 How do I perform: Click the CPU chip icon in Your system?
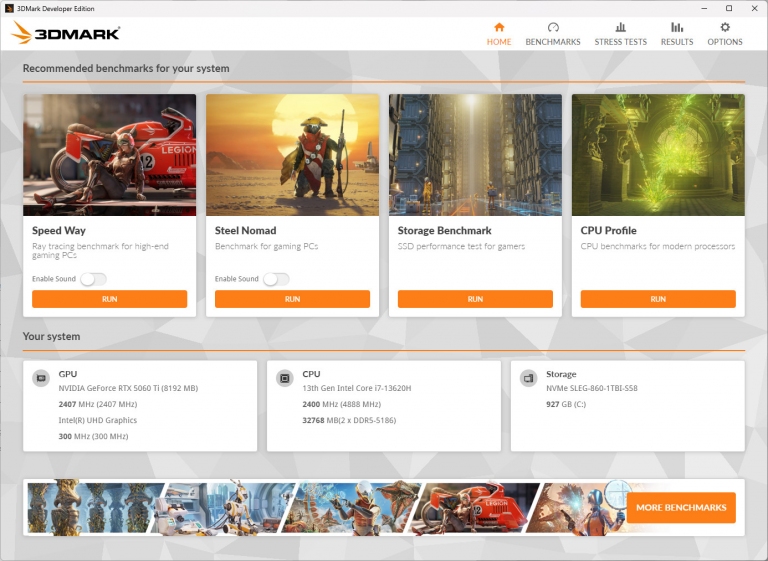click(285, 378)
